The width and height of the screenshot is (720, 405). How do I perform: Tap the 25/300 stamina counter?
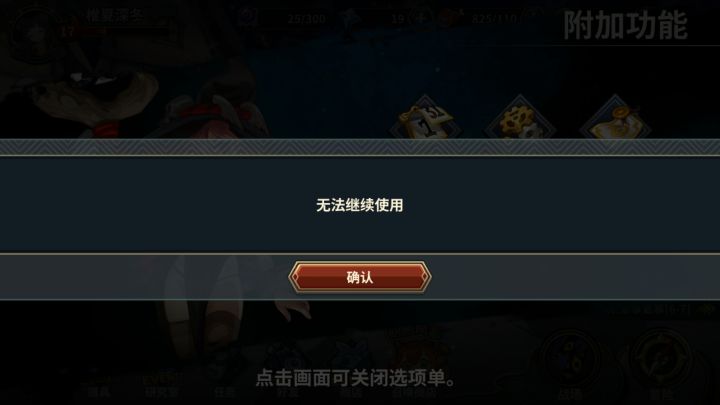point(307,19)
